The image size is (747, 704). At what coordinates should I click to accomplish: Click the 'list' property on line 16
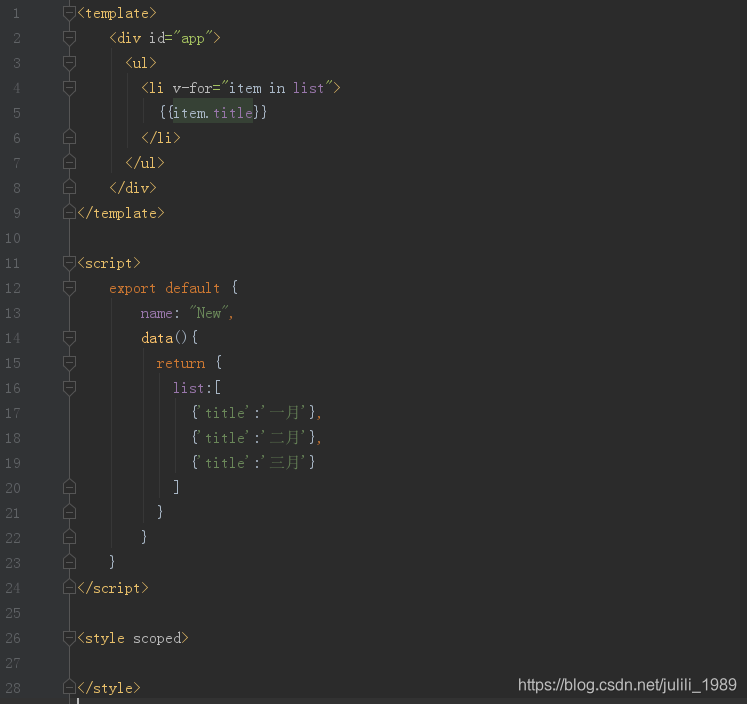pos(189,388)
